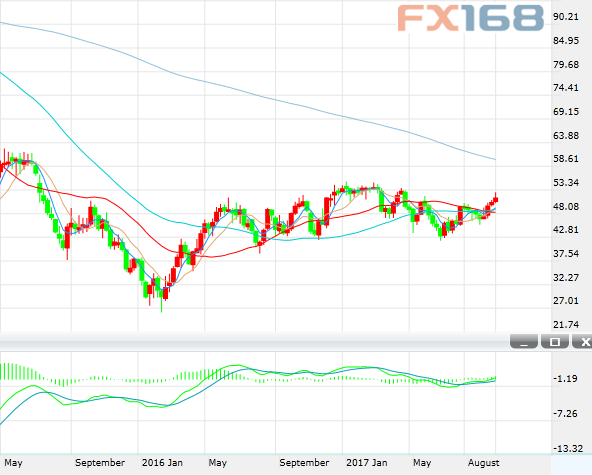This screenshot has height=475, width=592.
Task: Minimize the MACD indicator panel
Action: coord(524,341)
